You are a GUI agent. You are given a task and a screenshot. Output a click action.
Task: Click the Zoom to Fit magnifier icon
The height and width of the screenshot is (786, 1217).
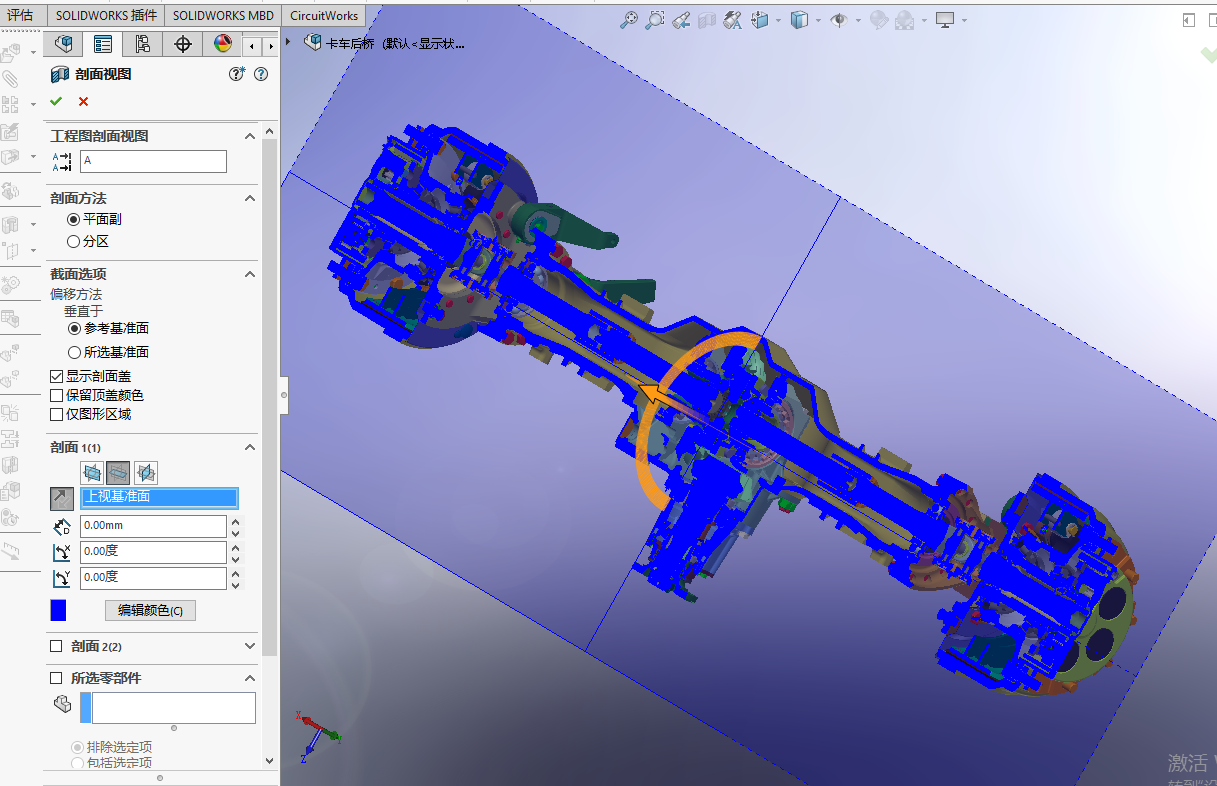tap(629, 19)
